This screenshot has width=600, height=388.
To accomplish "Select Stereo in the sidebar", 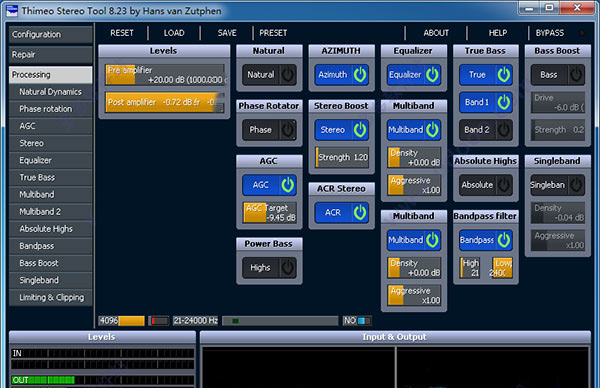I will tap(50, 143).
